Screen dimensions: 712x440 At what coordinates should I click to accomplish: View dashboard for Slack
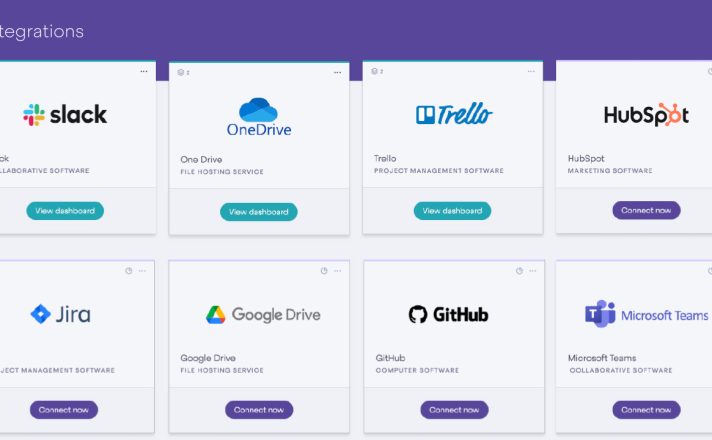65,211
